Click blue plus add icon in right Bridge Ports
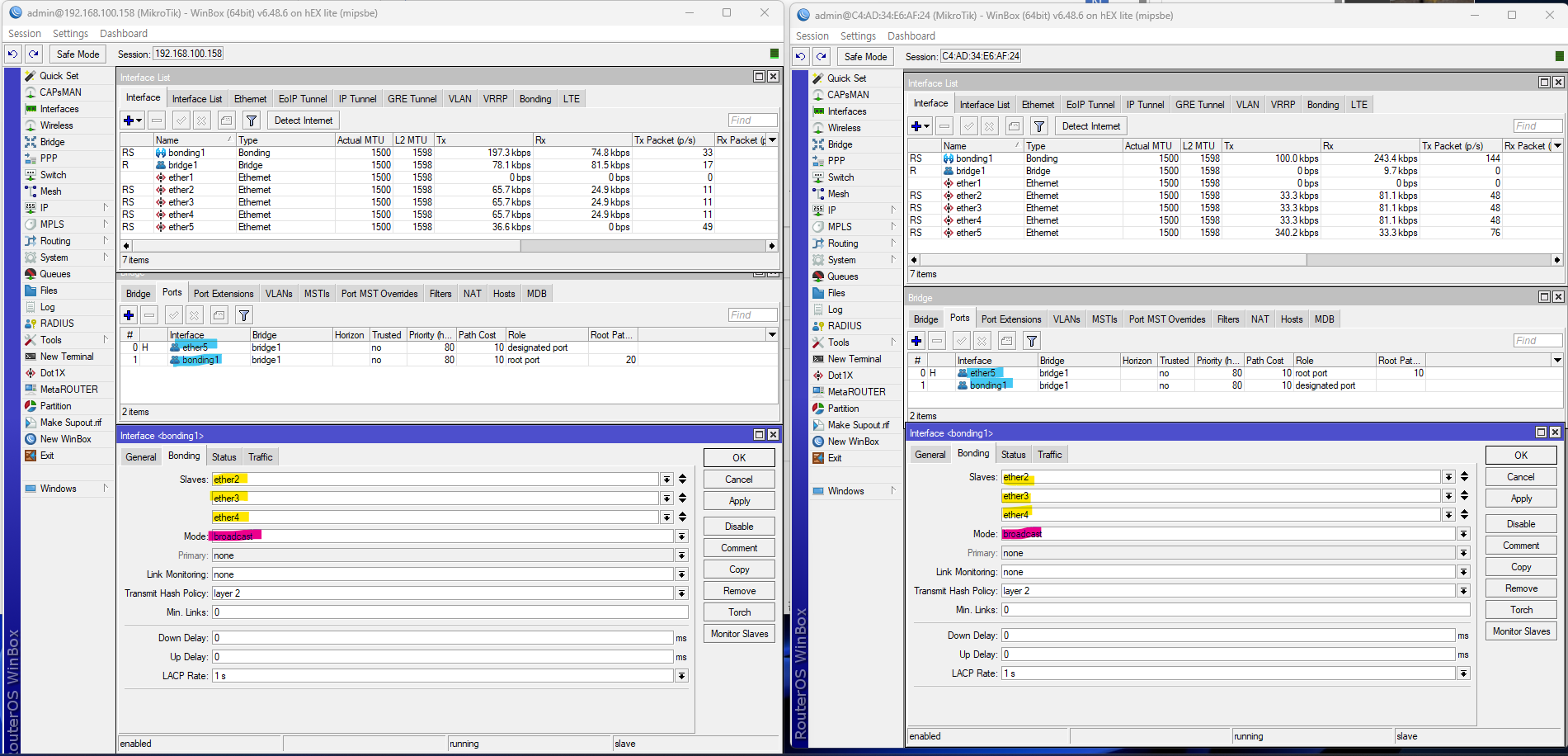The image size is (1568, 756). tap(916, 341)
